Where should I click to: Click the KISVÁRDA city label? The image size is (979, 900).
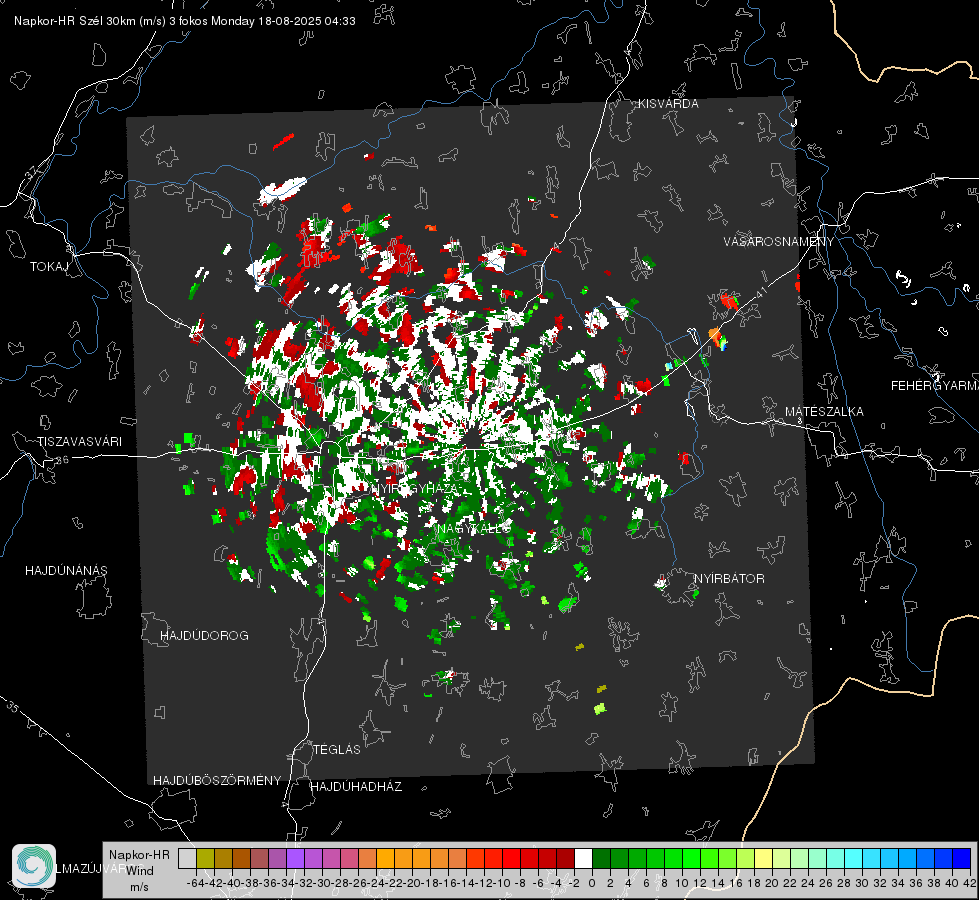click(x=668, y=104)
